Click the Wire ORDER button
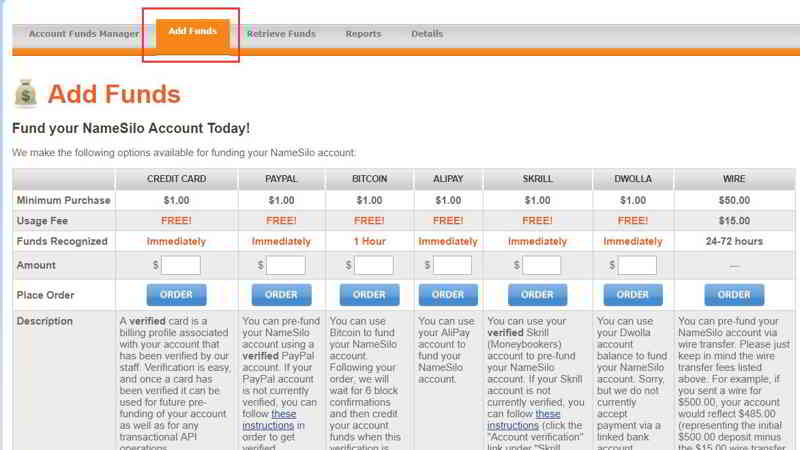Viewport: 800px width, 450px height. point(734,295)
